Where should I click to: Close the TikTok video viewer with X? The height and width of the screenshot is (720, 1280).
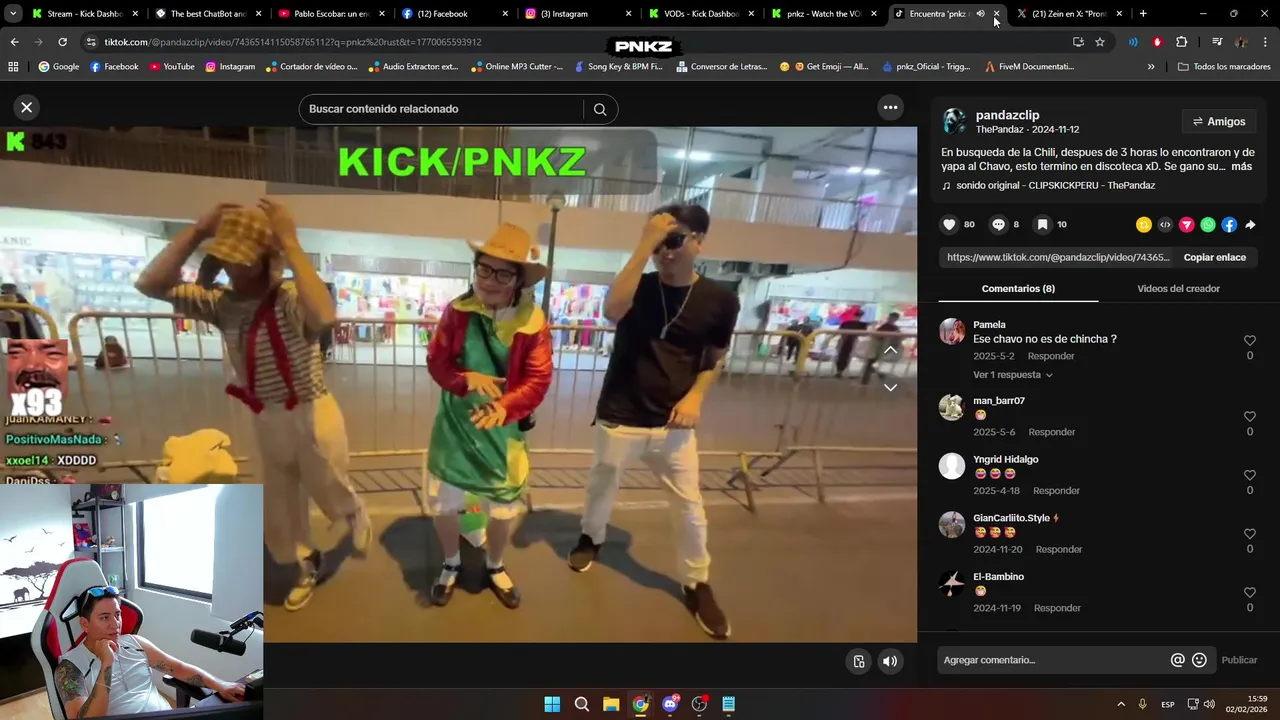27,107
